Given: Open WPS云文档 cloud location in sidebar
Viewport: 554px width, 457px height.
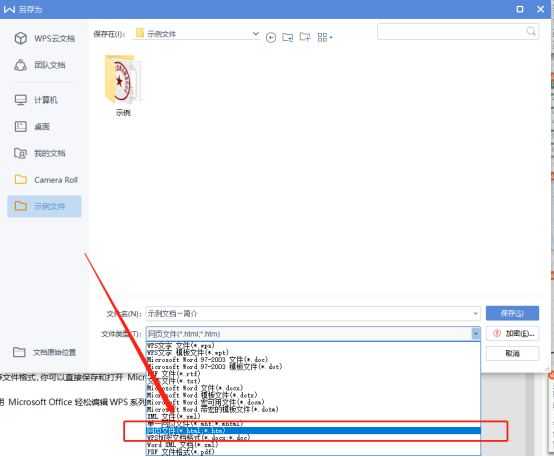Looking at the screenshot, I should click(x=45, y=38).
